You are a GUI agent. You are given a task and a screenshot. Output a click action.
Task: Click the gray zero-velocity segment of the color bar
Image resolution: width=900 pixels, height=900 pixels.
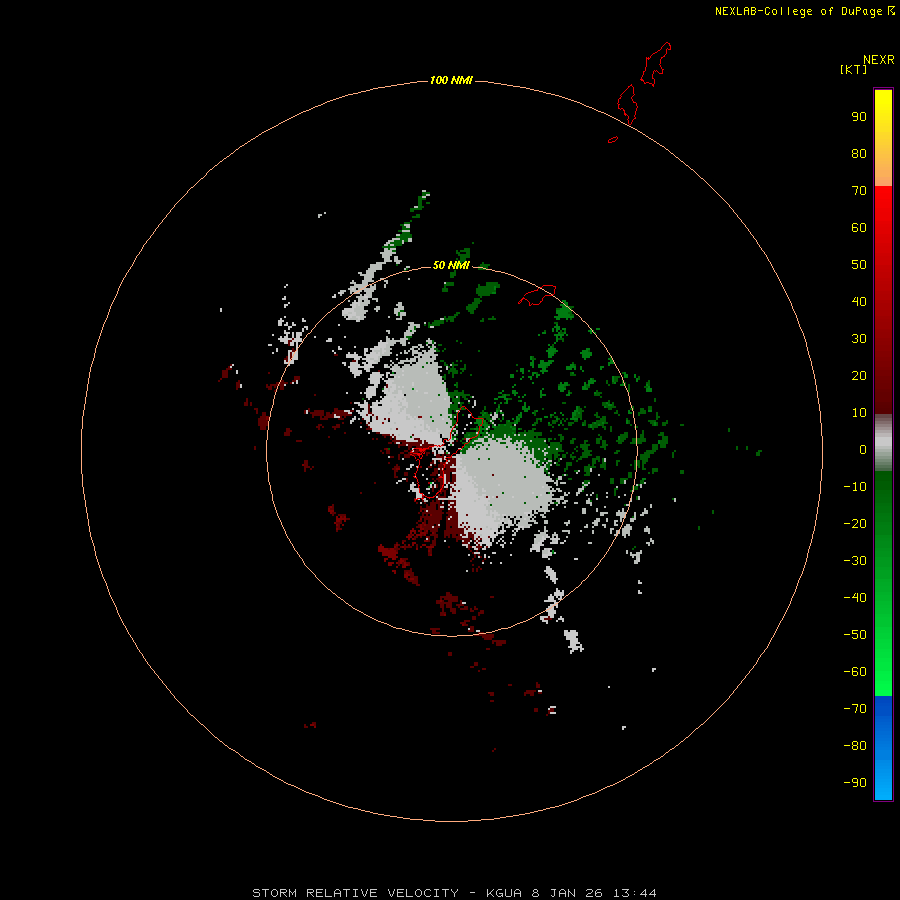point(883,443)
